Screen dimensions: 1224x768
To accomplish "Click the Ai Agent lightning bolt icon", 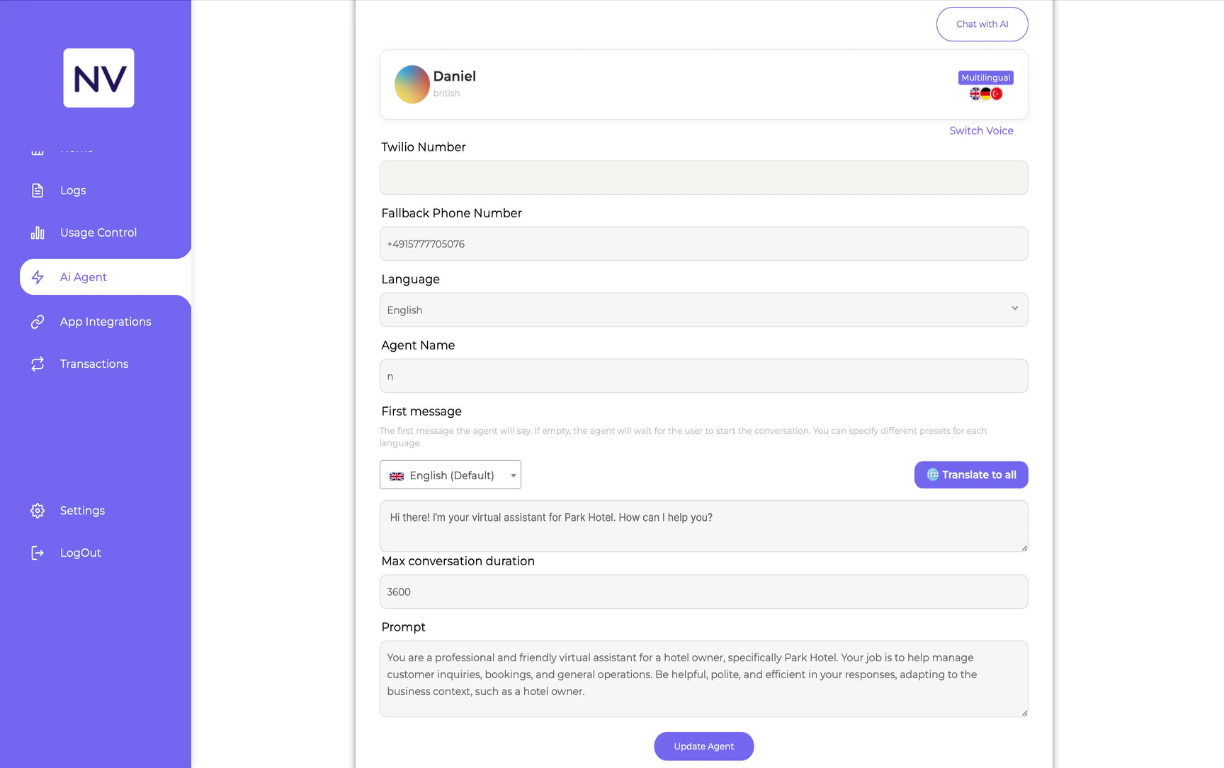I will coord(38,277).
